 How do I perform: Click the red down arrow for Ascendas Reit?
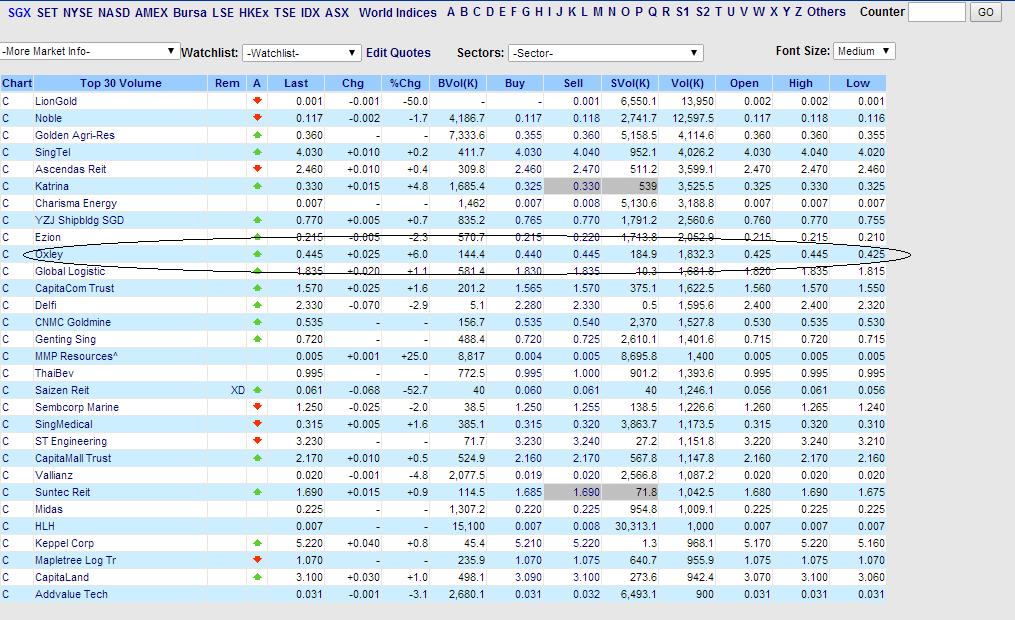(x=257, y=168)
